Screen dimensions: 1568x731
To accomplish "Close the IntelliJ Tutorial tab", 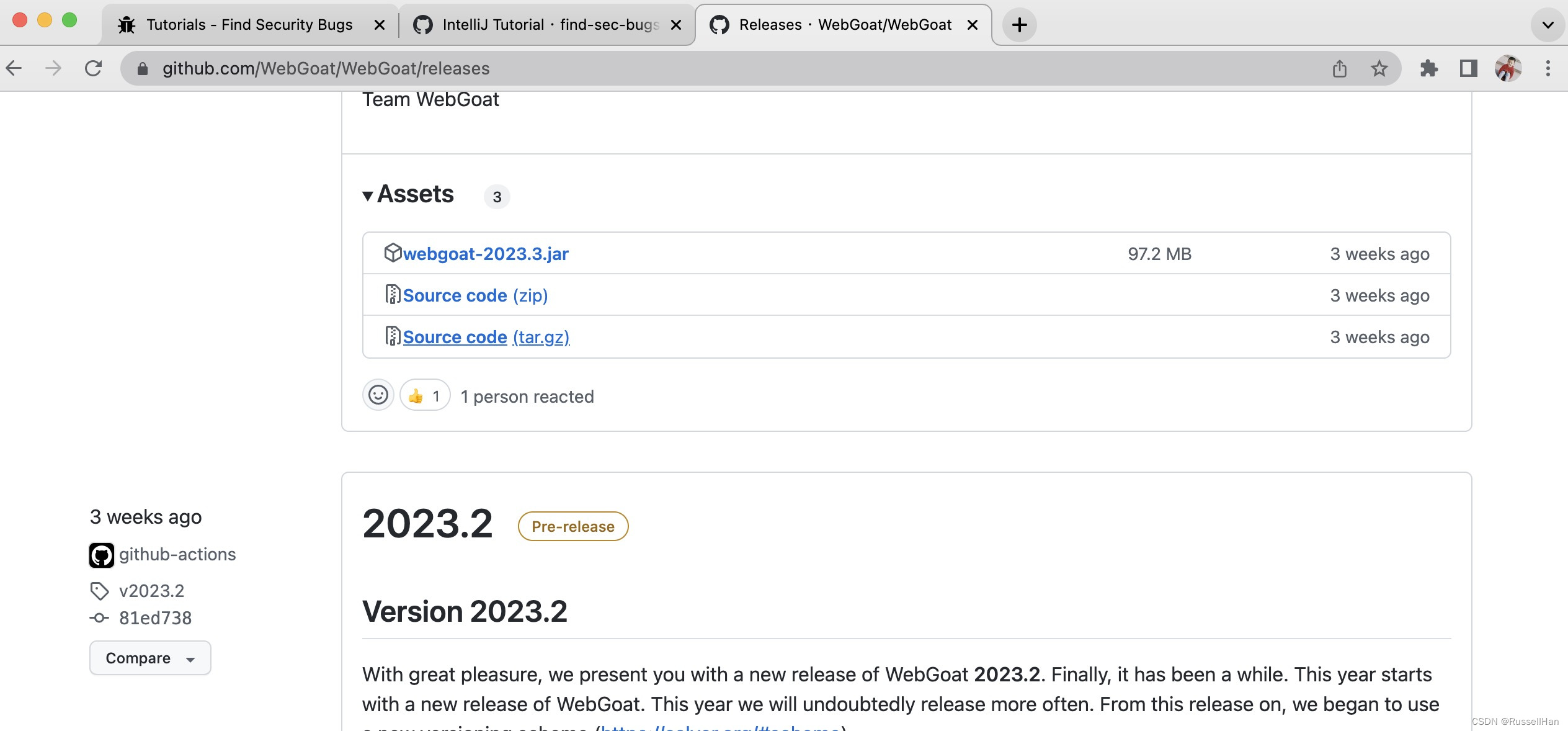I will (676, 25).
